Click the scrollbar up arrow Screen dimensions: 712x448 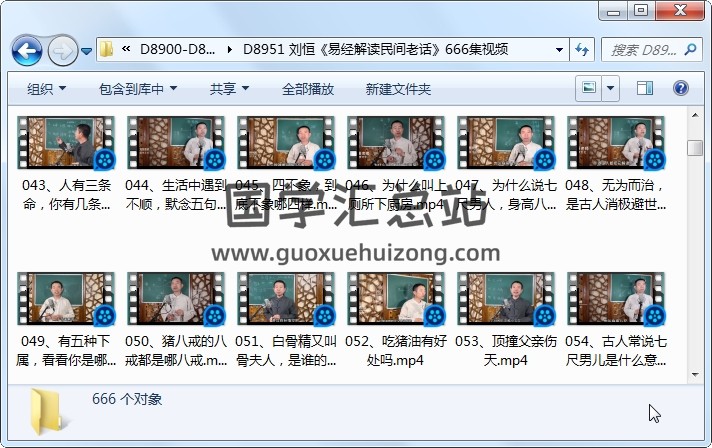pos(695,115)
